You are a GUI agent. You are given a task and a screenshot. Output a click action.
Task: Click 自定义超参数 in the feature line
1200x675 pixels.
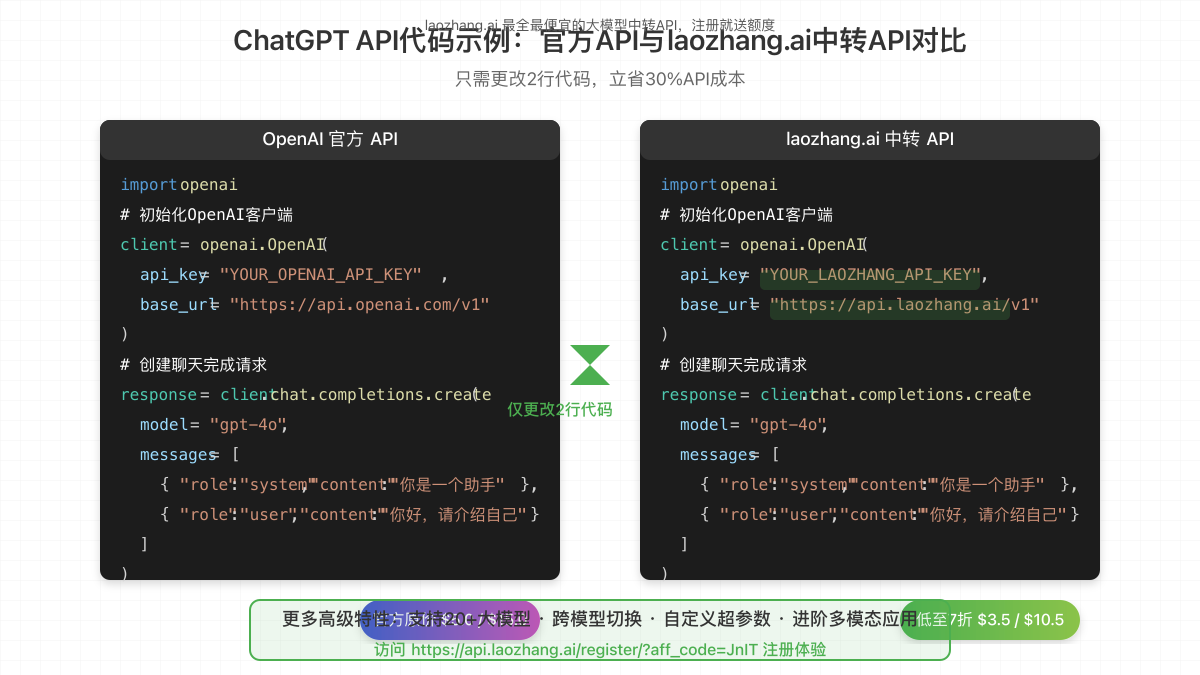(717, 619)
